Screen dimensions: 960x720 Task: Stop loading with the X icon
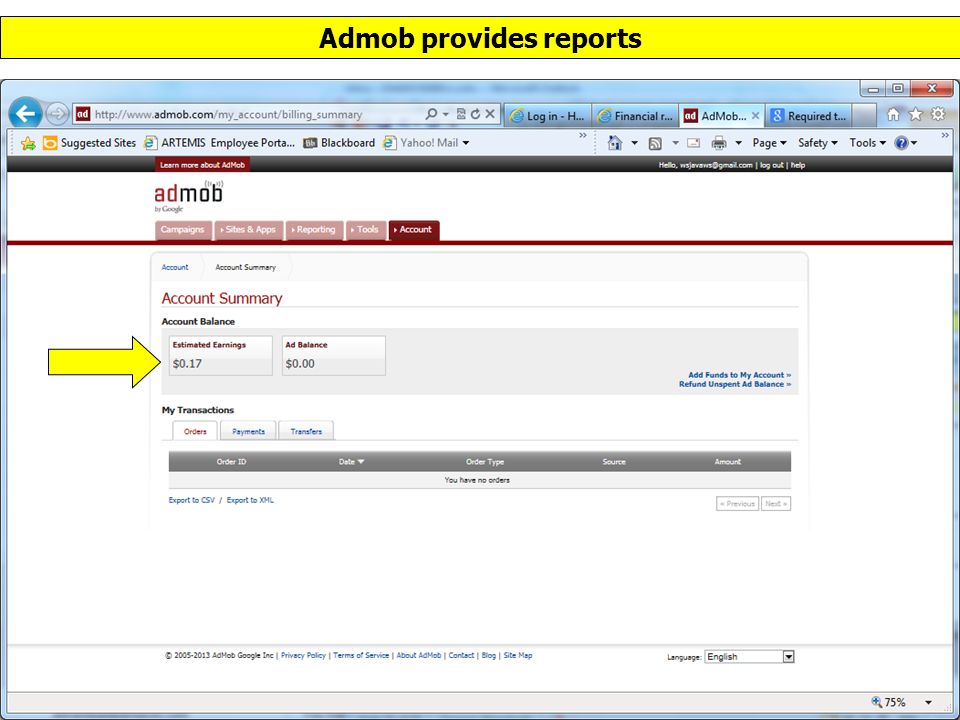pyautogui.click(x=490, y=114)
